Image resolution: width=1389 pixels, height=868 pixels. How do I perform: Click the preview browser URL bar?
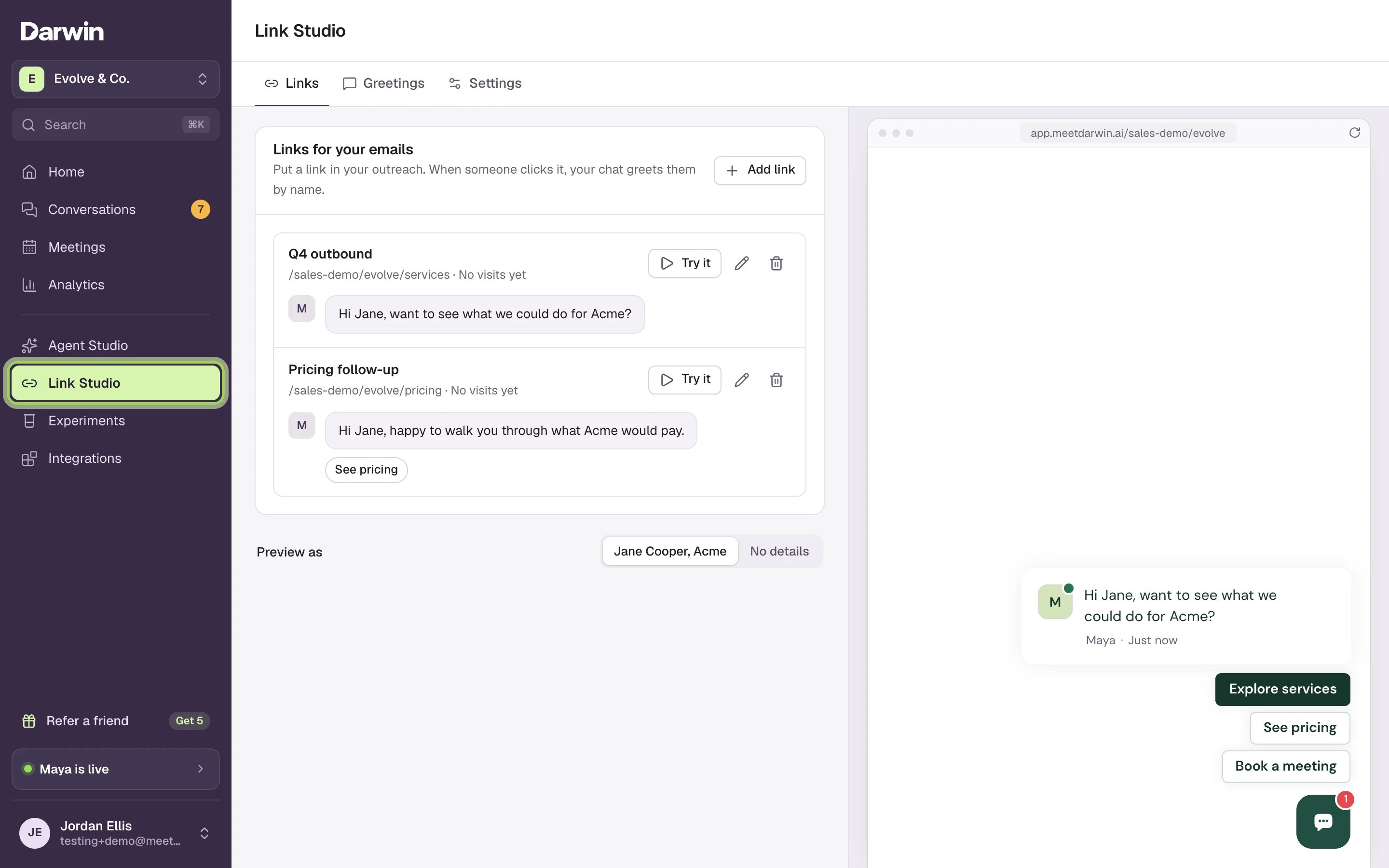[1127, 133]
